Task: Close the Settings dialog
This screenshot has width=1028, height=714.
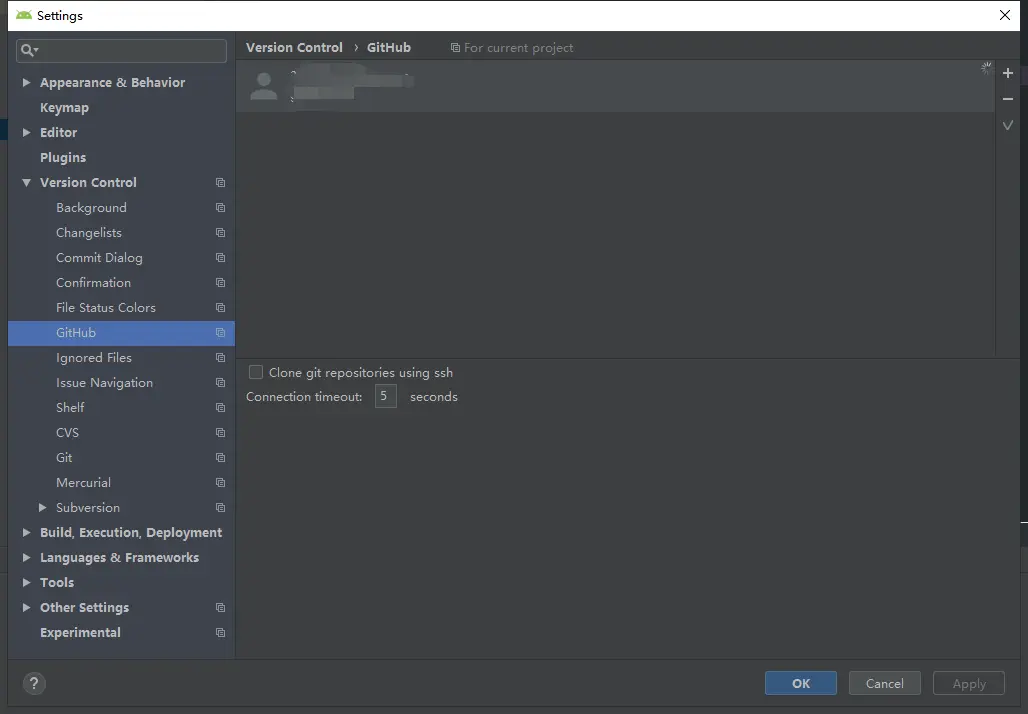Action: click(1004, 15)
